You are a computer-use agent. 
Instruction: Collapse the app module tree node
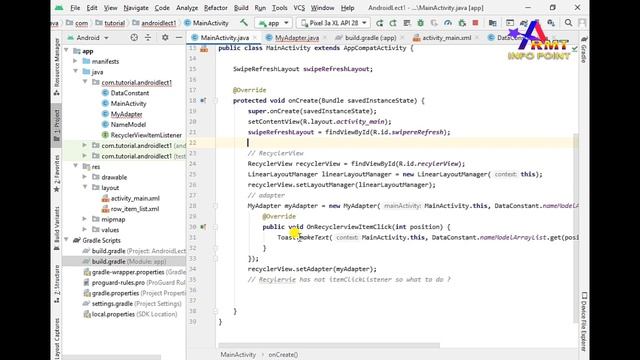coord(67,51)
